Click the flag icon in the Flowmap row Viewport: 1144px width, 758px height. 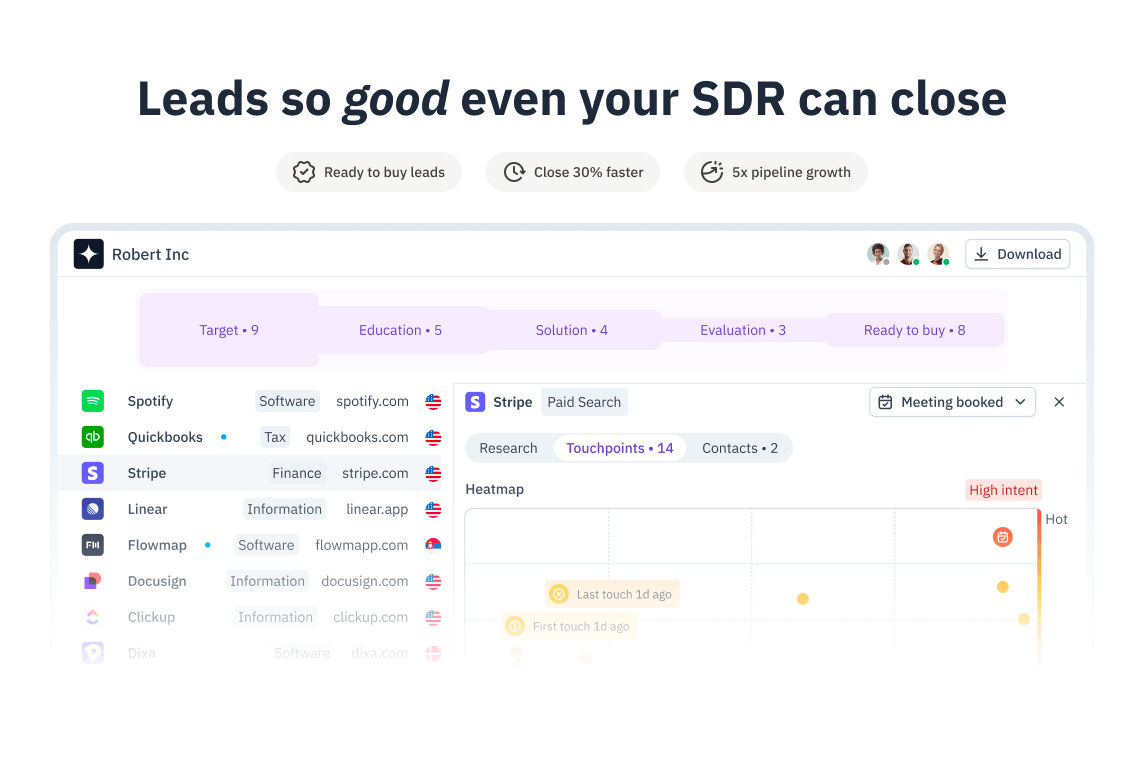pos(433,545)
